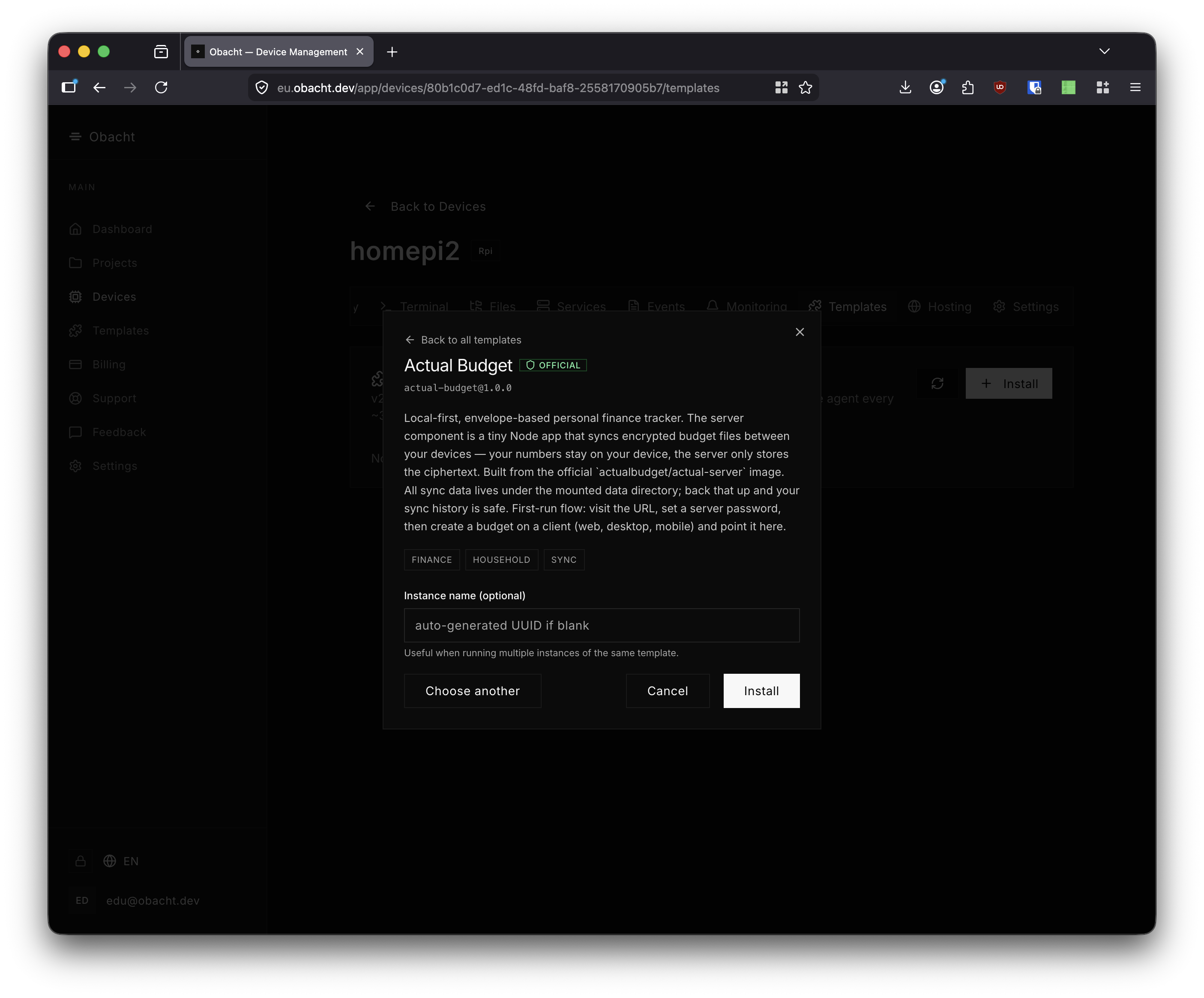Click the background page Install button
The width and height of the screenshot is (1204, 998).
[1009, 383]
